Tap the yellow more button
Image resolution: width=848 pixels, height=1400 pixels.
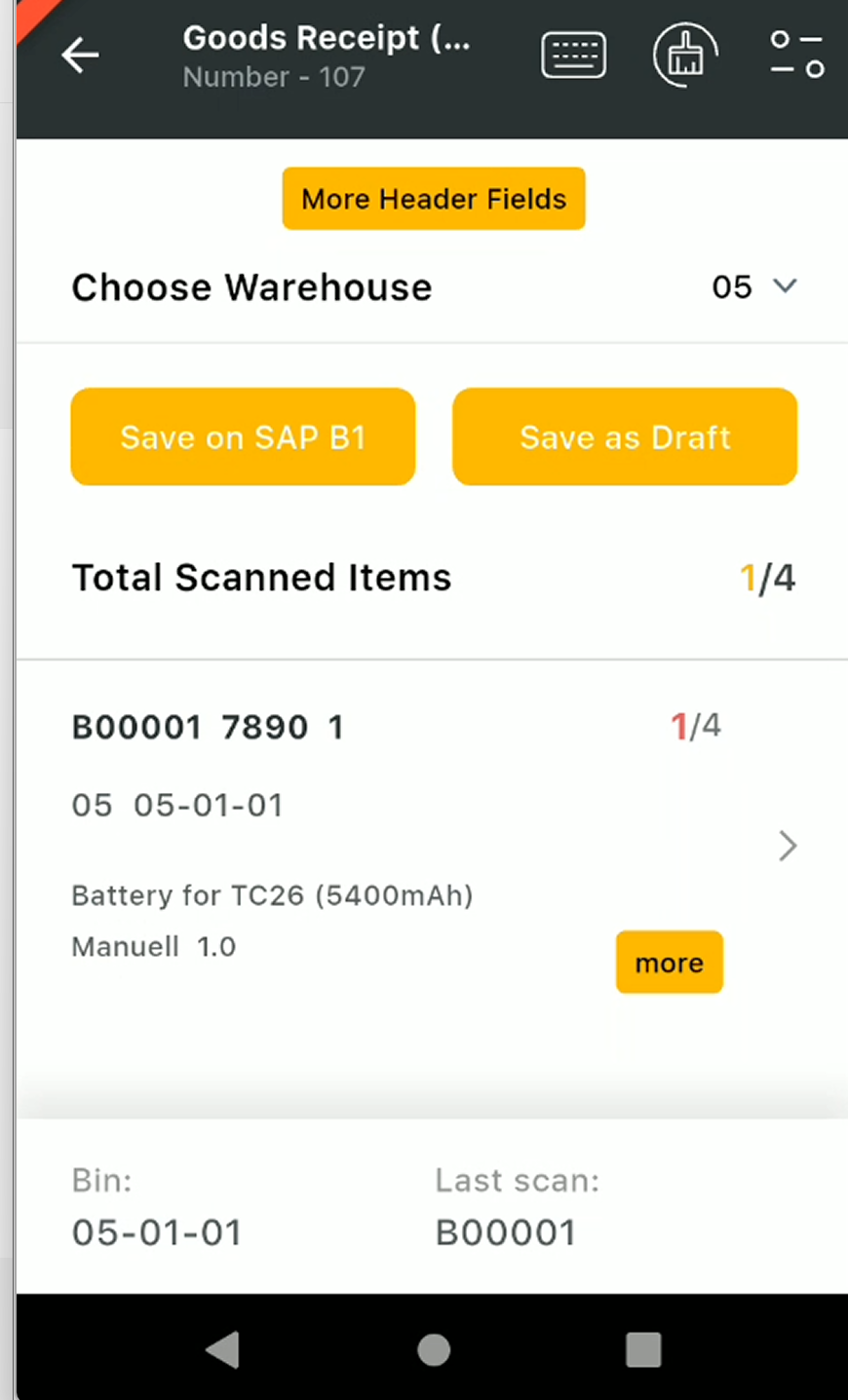point(669,963)
